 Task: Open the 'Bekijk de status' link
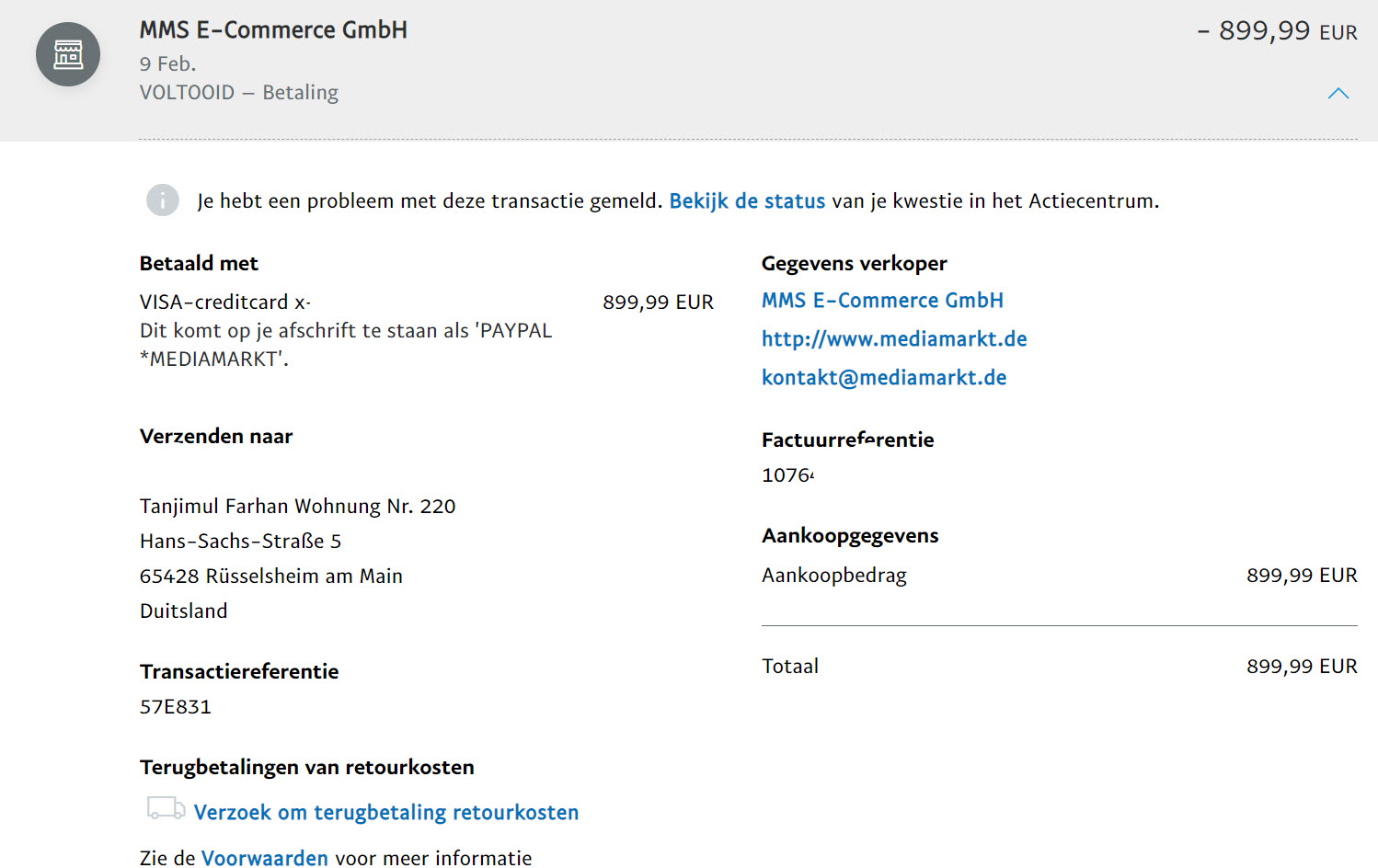click(x=747, y=201)
